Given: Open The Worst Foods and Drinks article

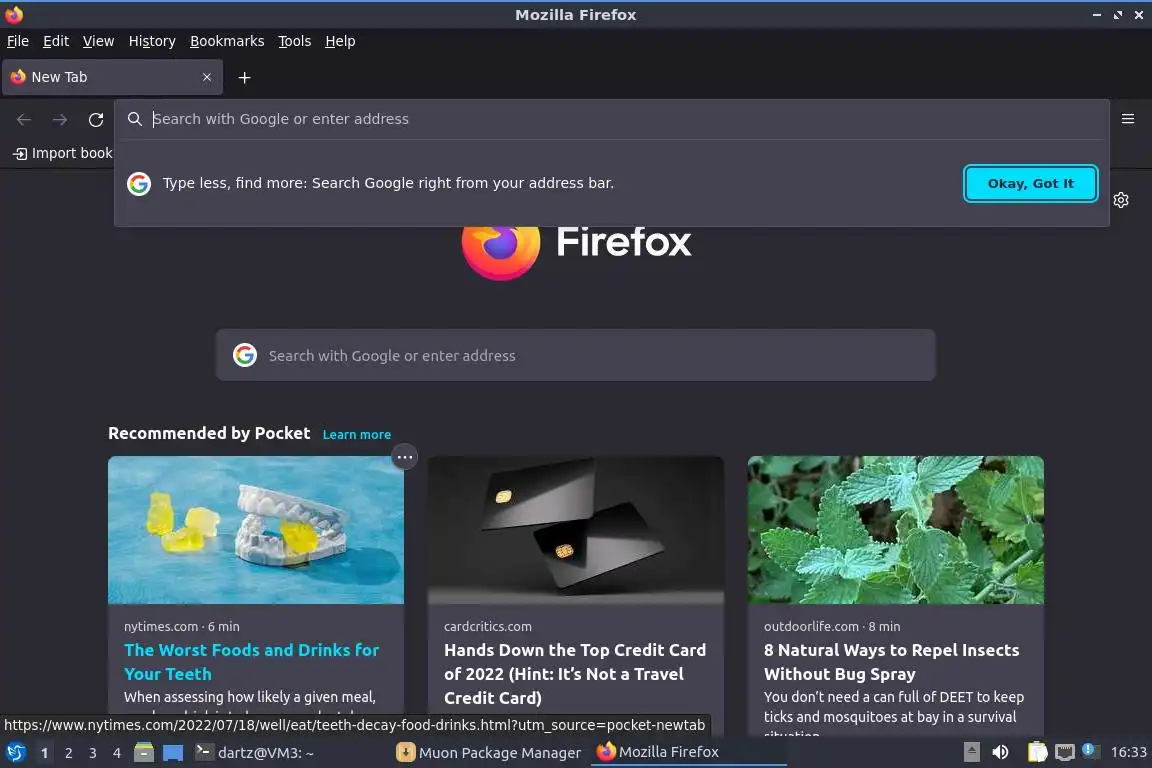Looking at the screenshot, I should point(251,662).
